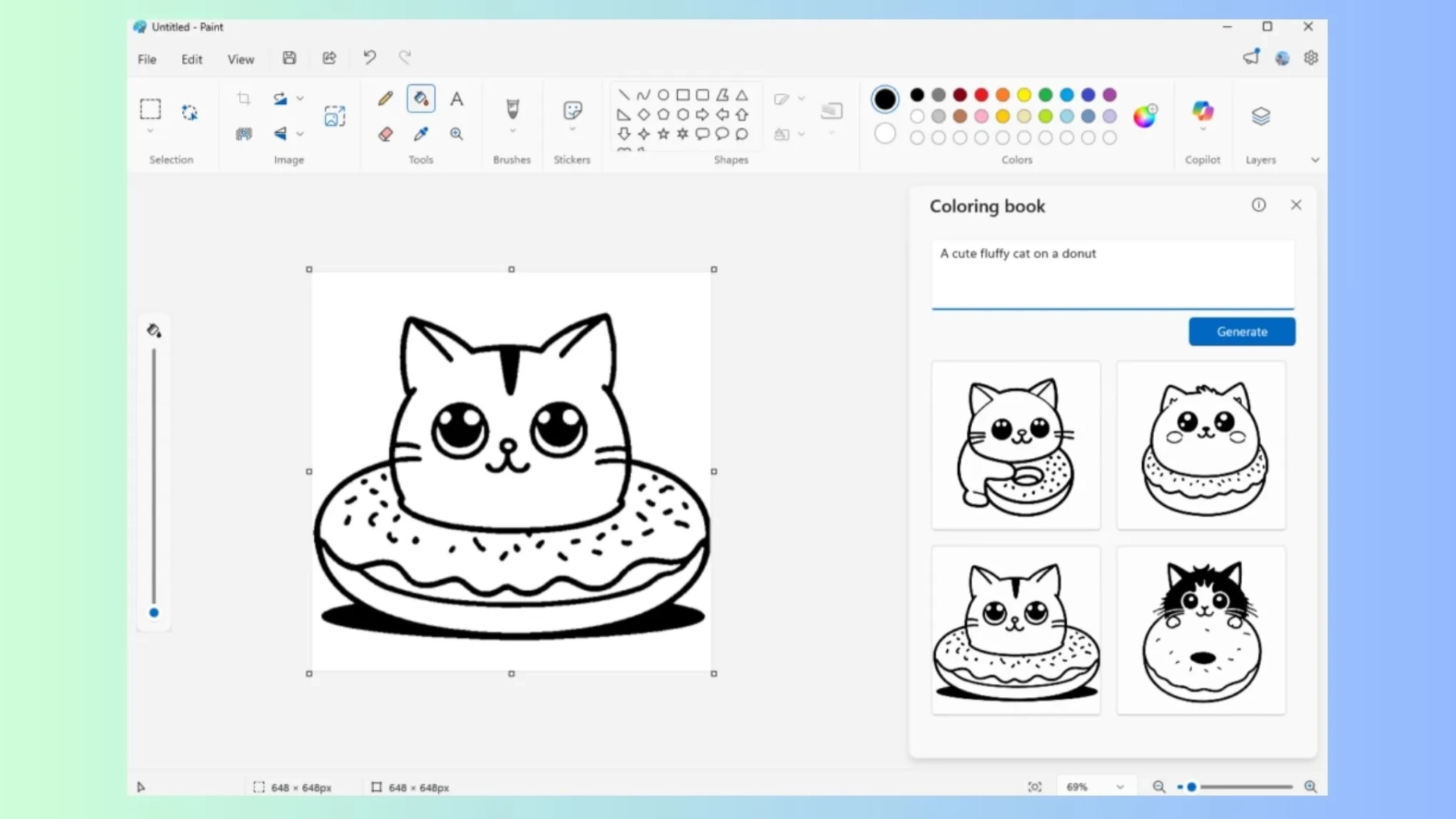The image size is (1456, 819).
Task: Click the Generate button
Action: tap(1241, 331)
